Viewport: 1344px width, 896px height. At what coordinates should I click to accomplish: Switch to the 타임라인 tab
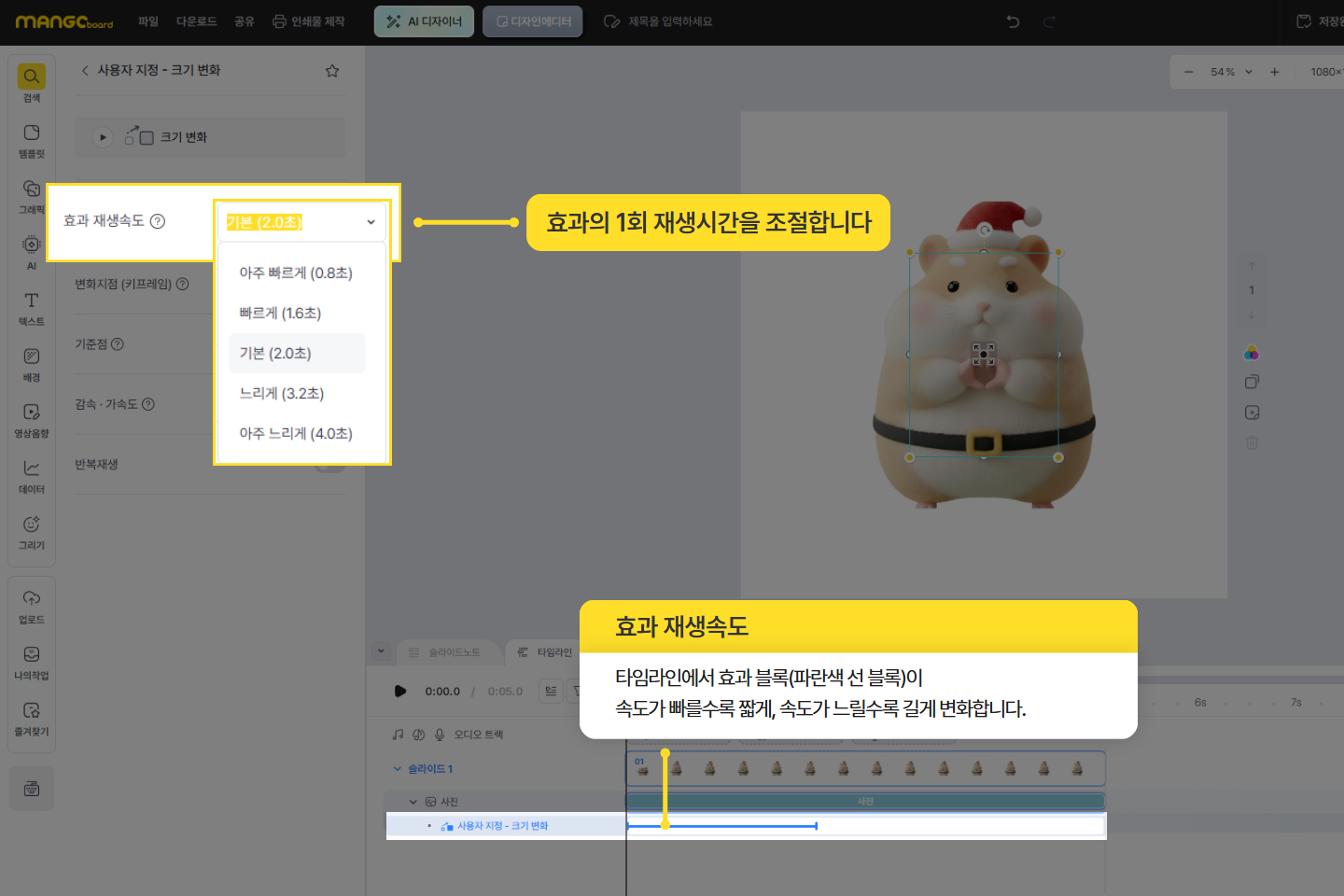click(x=545, y=652)
